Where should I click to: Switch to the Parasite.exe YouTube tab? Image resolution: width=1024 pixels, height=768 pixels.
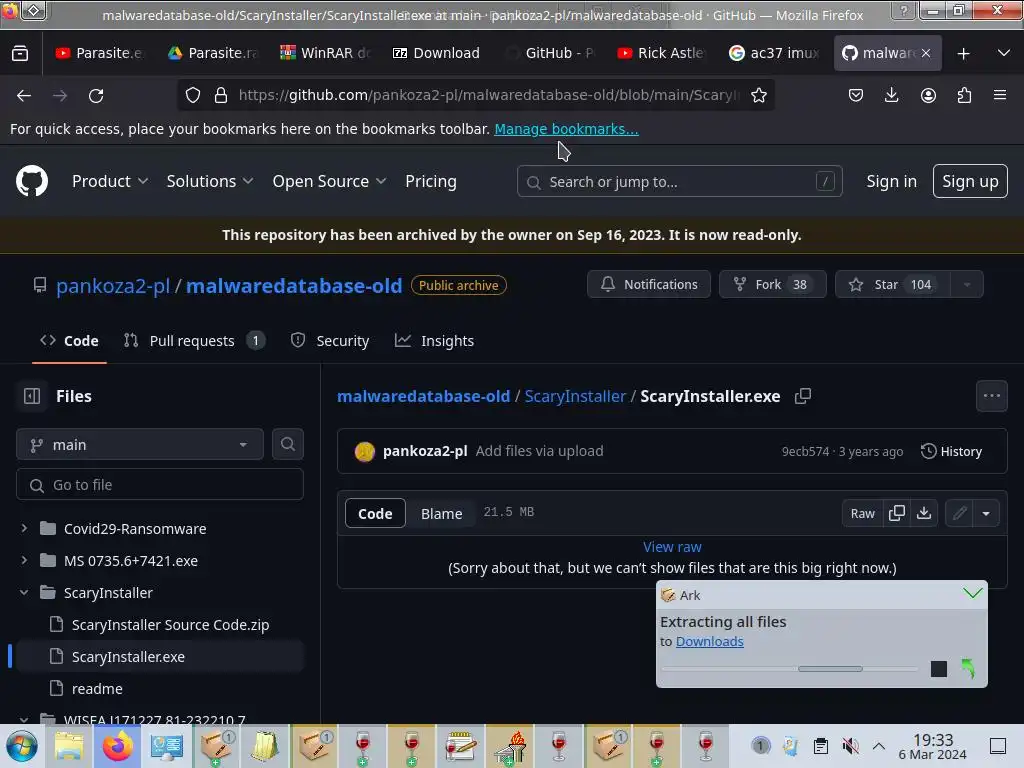click(99, 53)
